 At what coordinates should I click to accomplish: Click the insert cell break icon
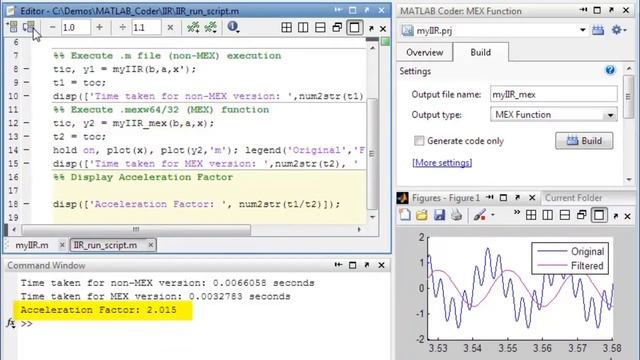pos(193,27)
